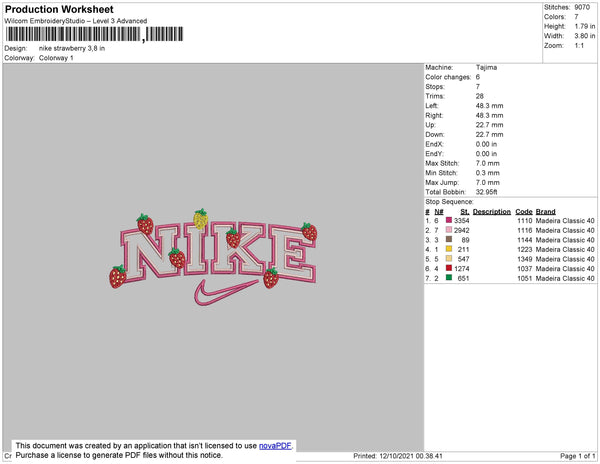Click the 'Code' column header

[x=524, y=212]
